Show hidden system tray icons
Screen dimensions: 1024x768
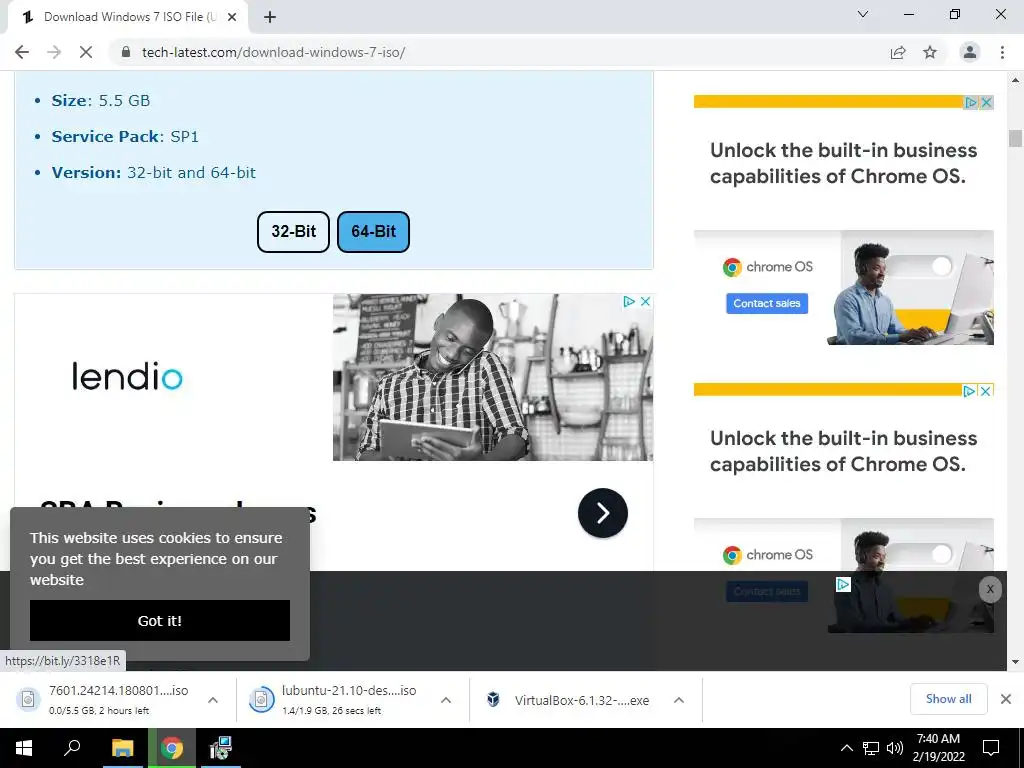pos(846,748)
